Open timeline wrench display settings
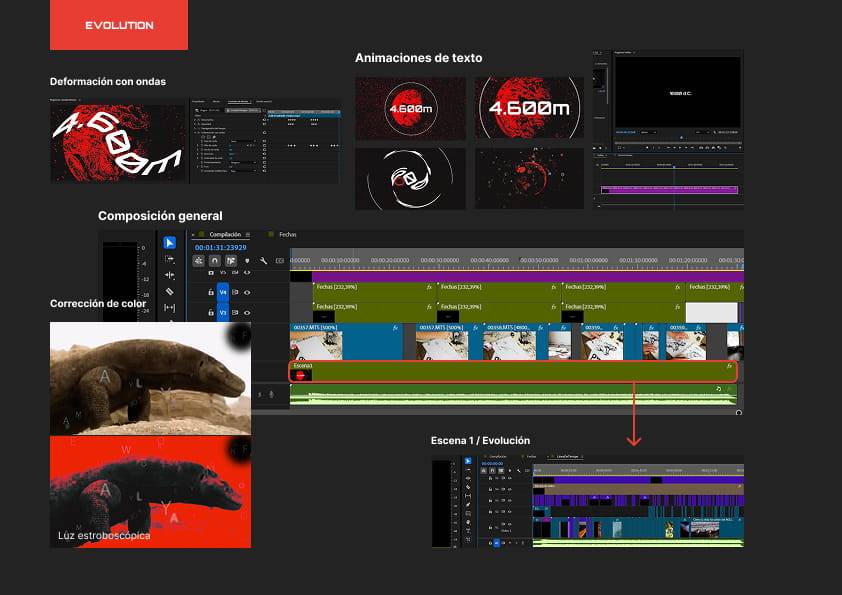This screenshot has width=842, height=595. click(x=263, y=261)
